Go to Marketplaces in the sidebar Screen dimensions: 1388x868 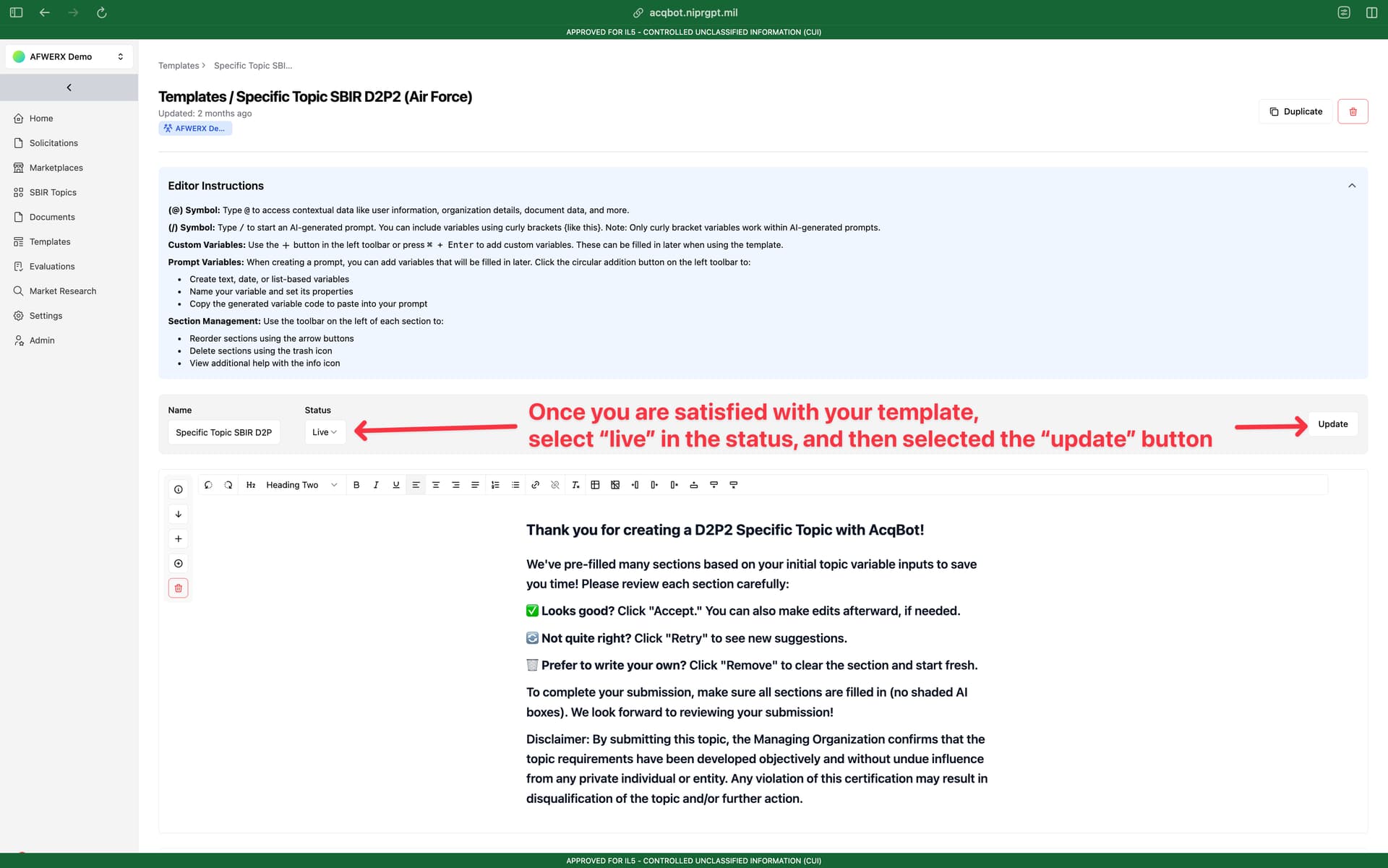(56, 168)
